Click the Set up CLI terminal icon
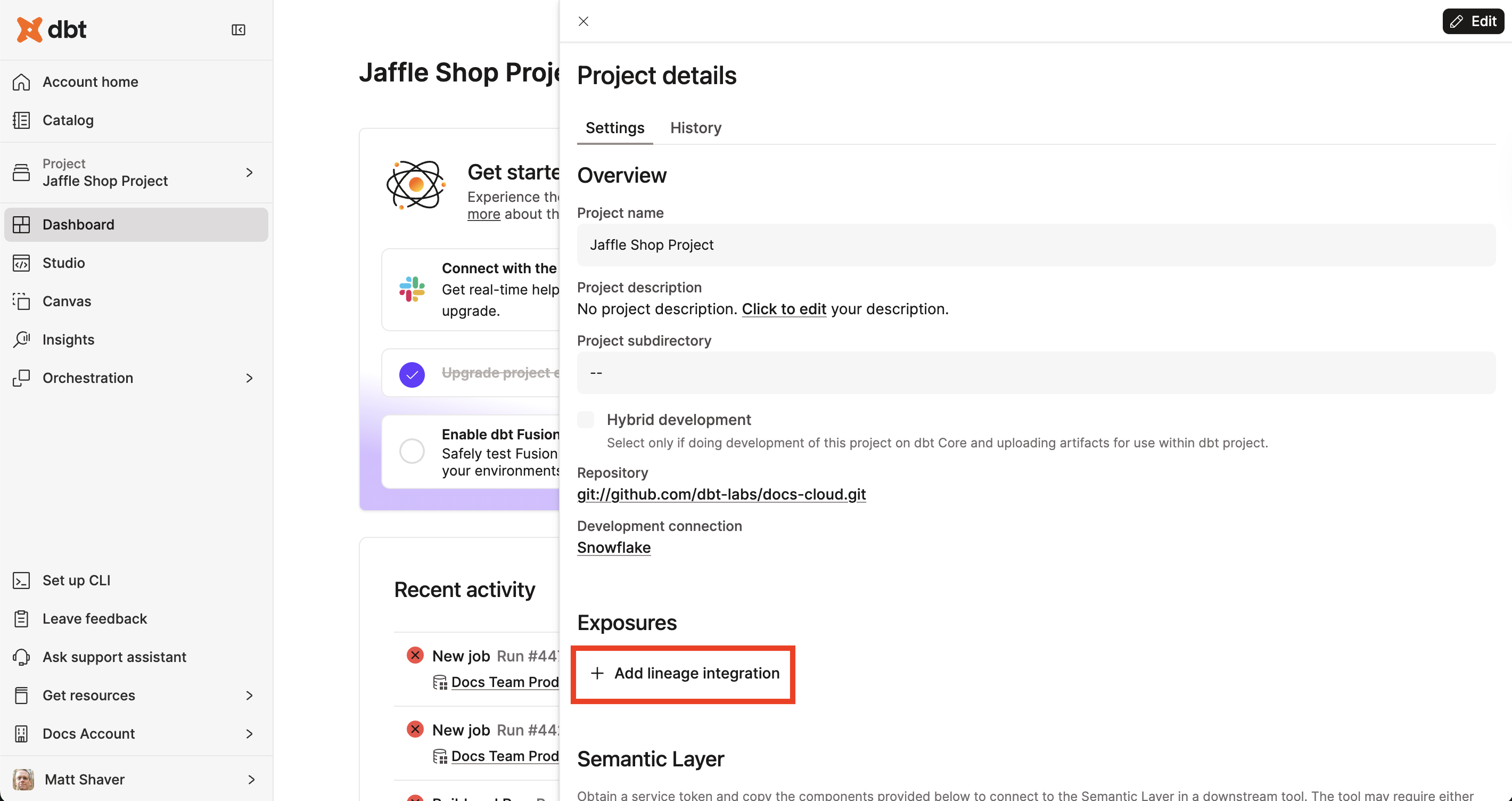The width and height of the screenshot is (1512, 801). 22,580
